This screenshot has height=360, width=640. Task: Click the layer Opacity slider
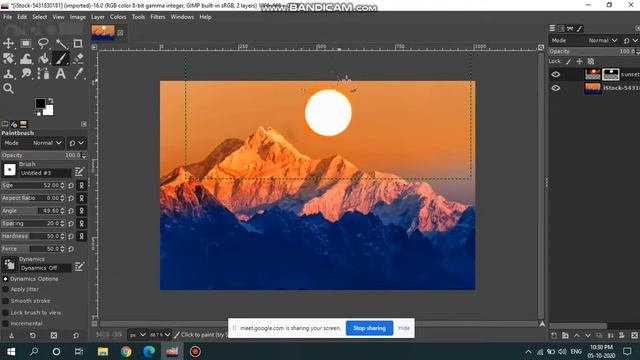click(593, 51)
